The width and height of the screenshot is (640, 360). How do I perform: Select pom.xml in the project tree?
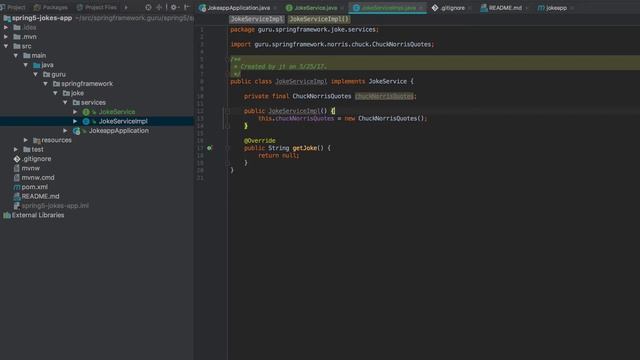click(x=35, y=187)
